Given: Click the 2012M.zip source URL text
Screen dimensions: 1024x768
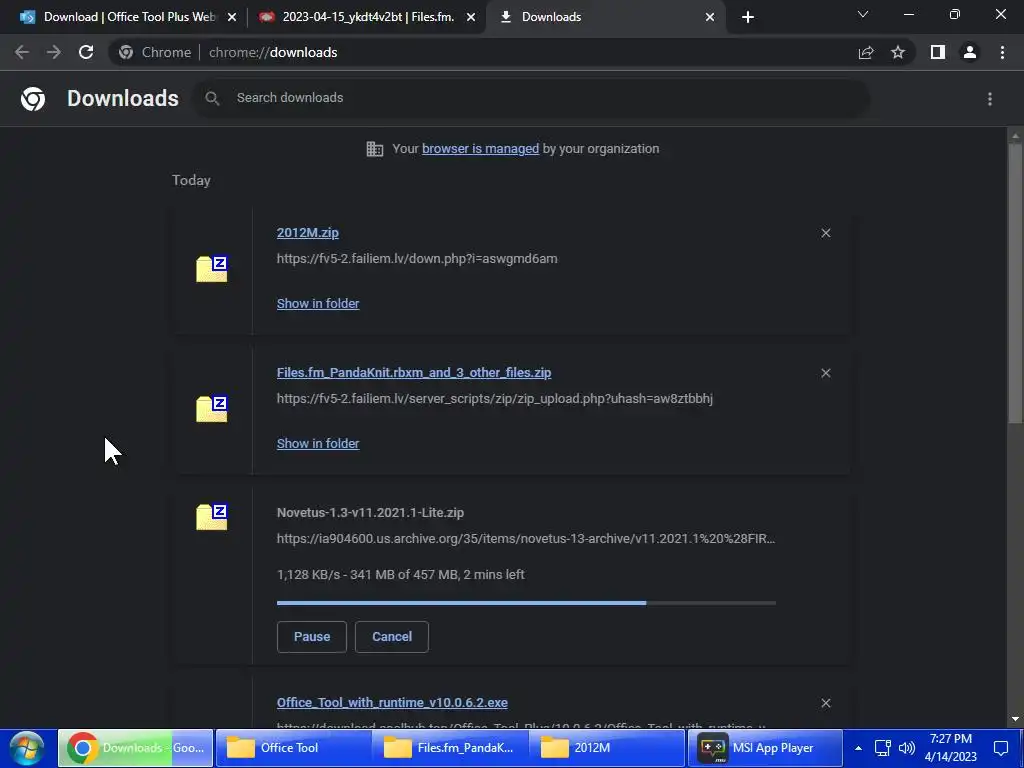Looking at the screenshot, I should pos(417,259).
